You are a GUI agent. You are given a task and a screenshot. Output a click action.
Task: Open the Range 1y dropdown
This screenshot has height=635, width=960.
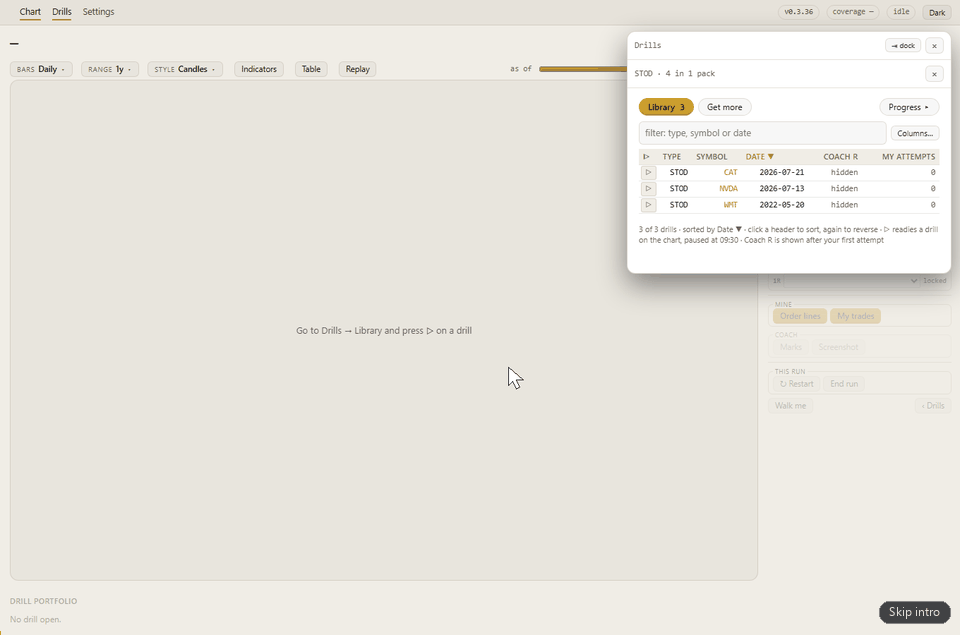(x=110, y=69)
